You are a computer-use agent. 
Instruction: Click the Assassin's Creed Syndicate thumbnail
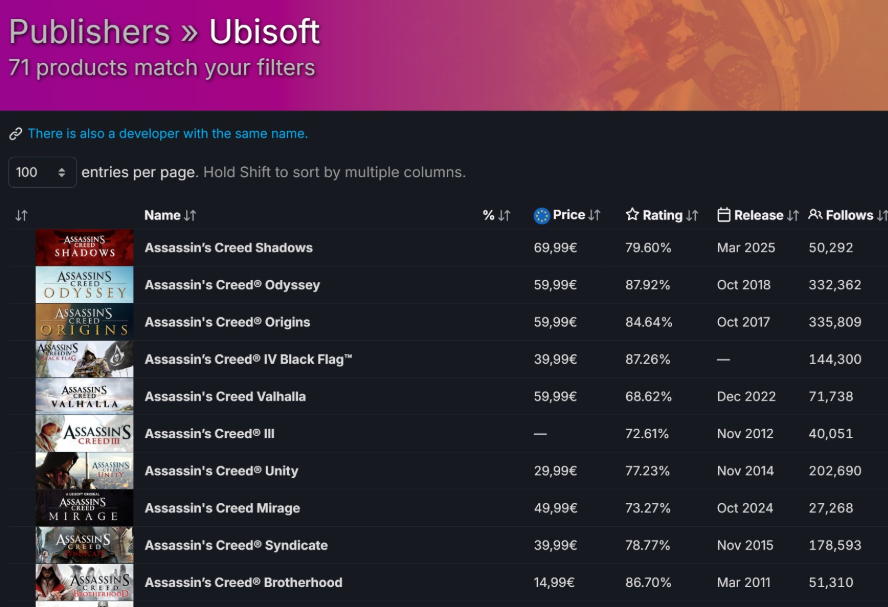(84, 545)
